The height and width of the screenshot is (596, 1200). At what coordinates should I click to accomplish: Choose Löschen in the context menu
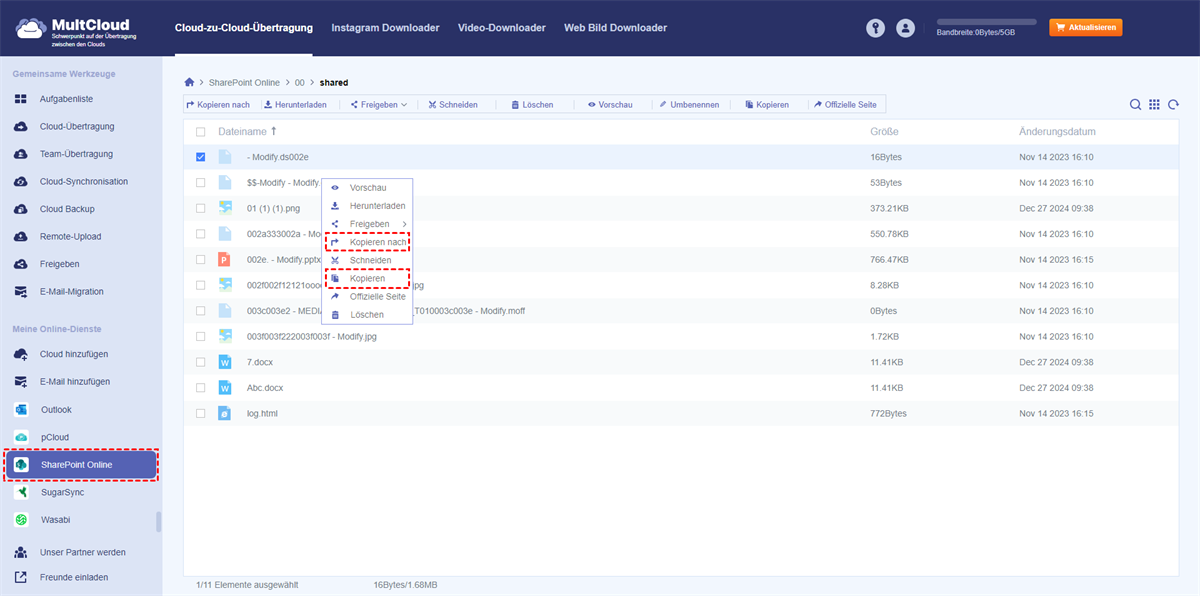point(368,315)
